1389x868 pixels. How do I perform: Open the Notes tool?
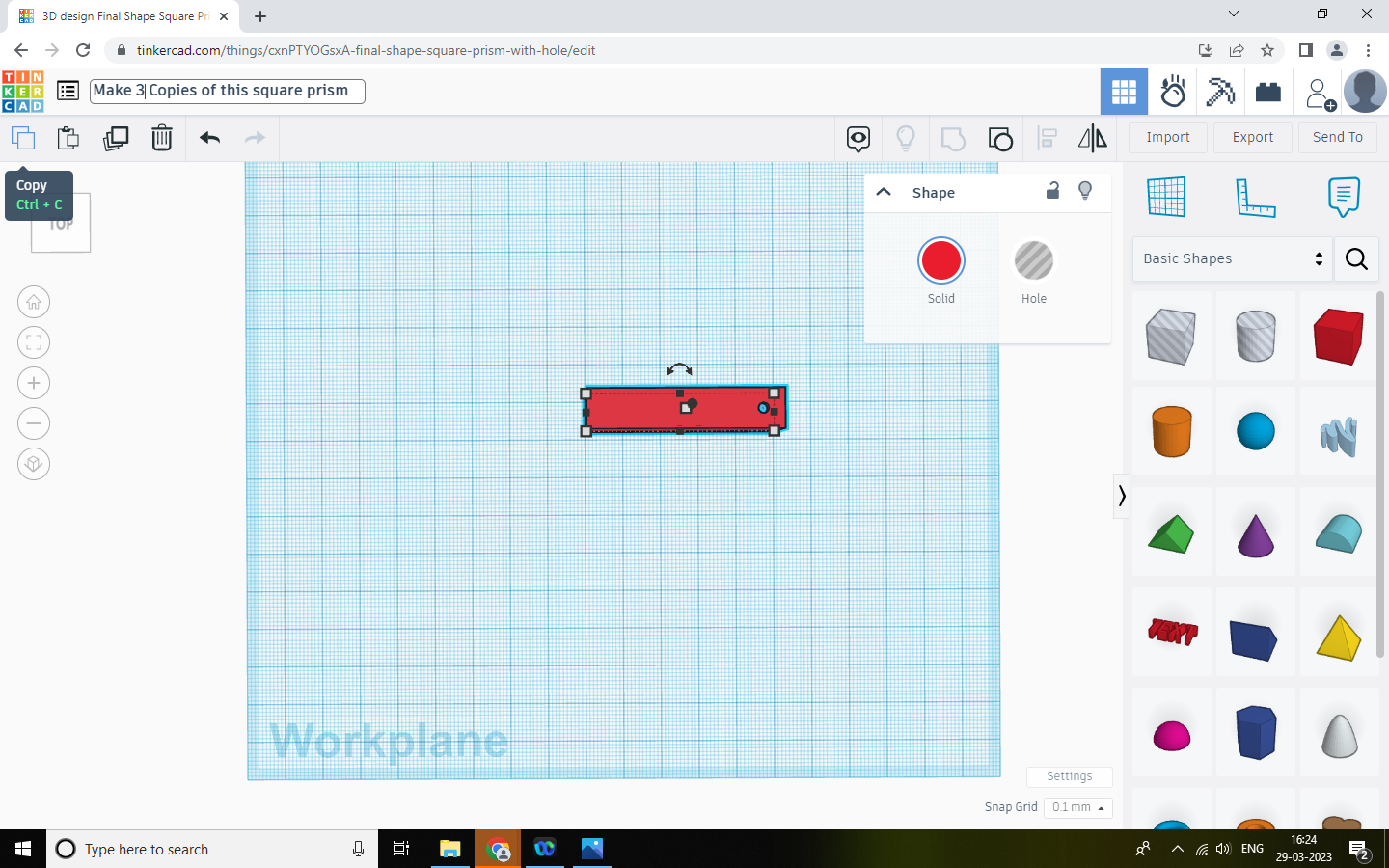[1344, 197]
